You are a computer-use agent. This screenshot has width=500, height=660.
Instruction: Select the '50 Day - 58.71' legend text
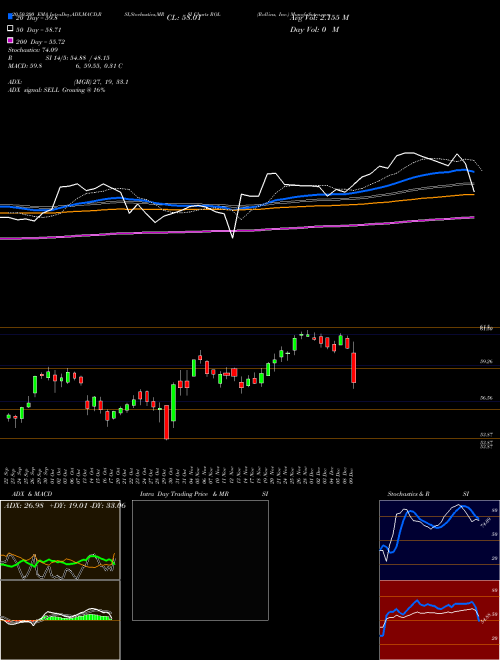pyautogui.click(x=39, y=30)
